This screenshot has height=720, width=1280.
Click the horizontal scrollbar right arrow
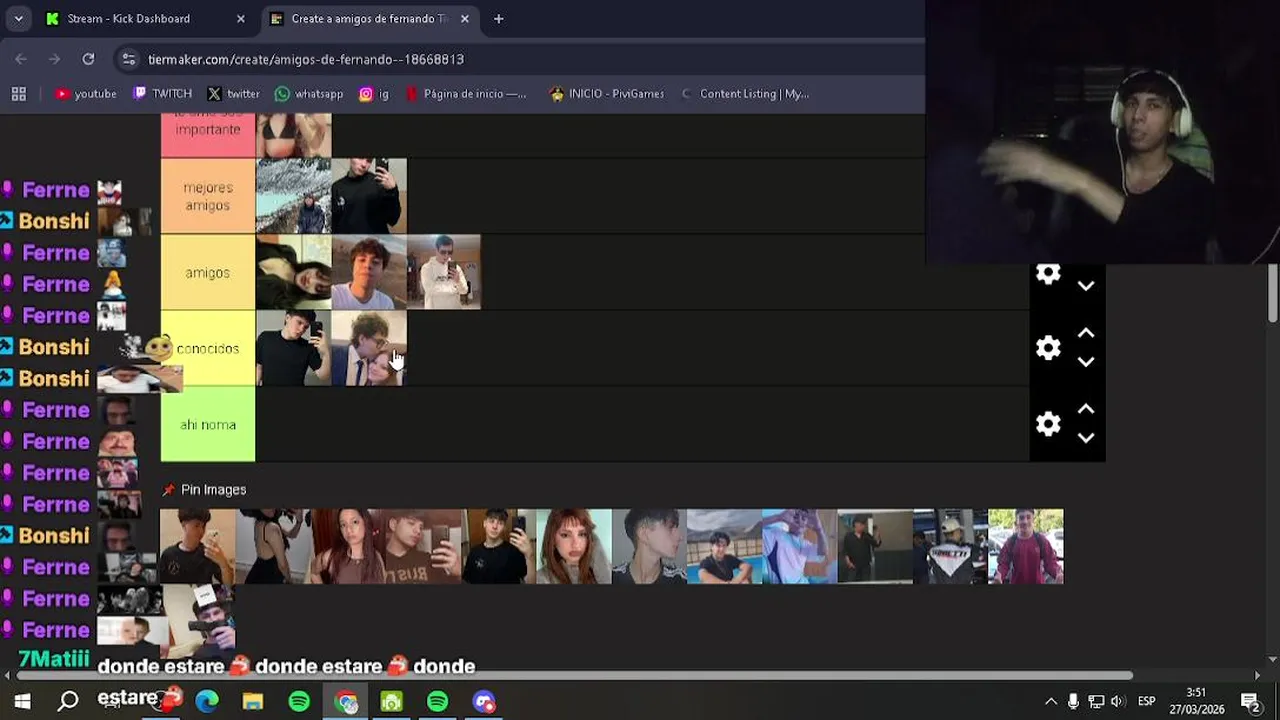1258,675
